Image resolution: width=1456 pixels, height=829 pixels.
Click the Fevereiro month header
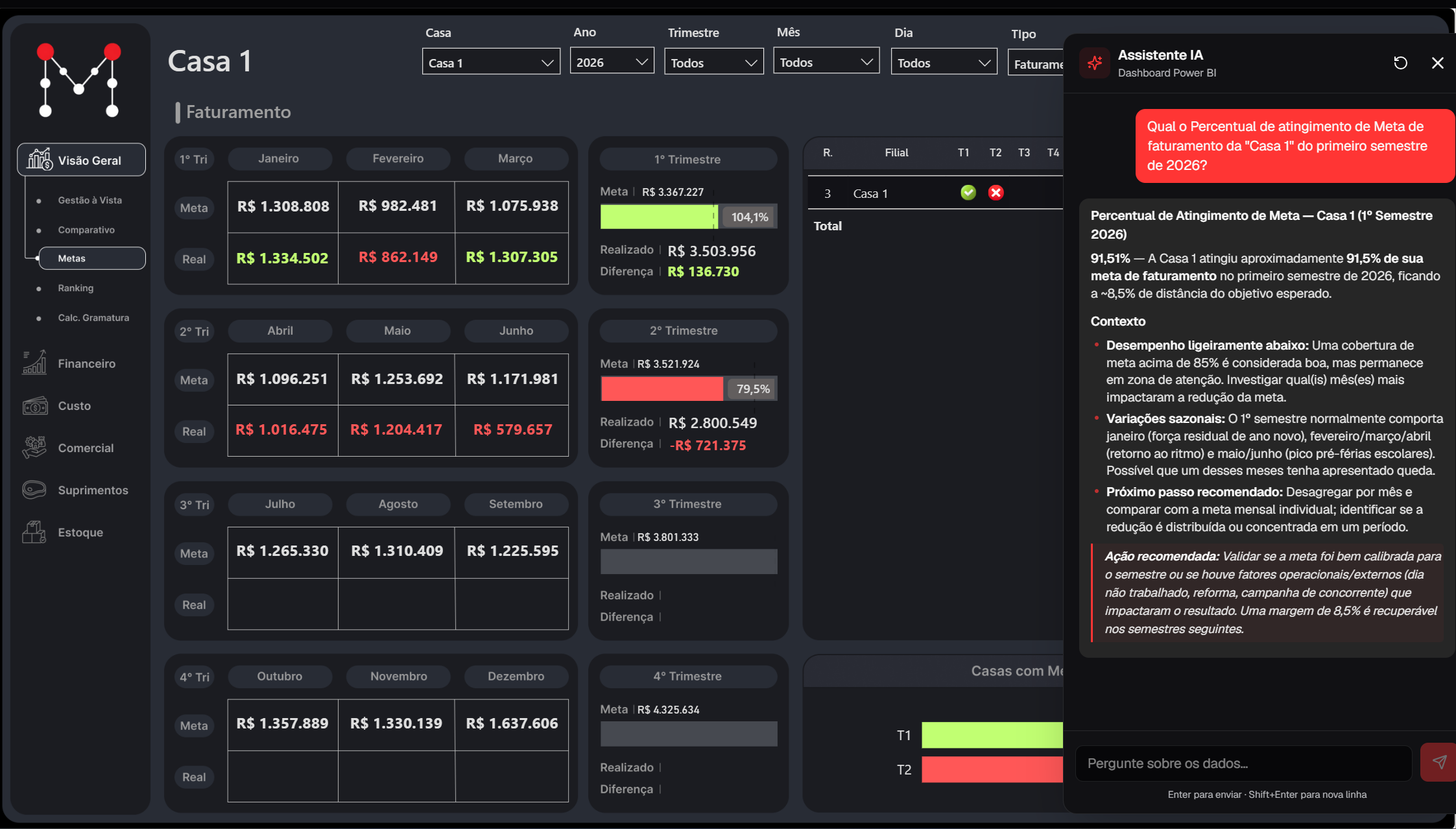point(398,158)
